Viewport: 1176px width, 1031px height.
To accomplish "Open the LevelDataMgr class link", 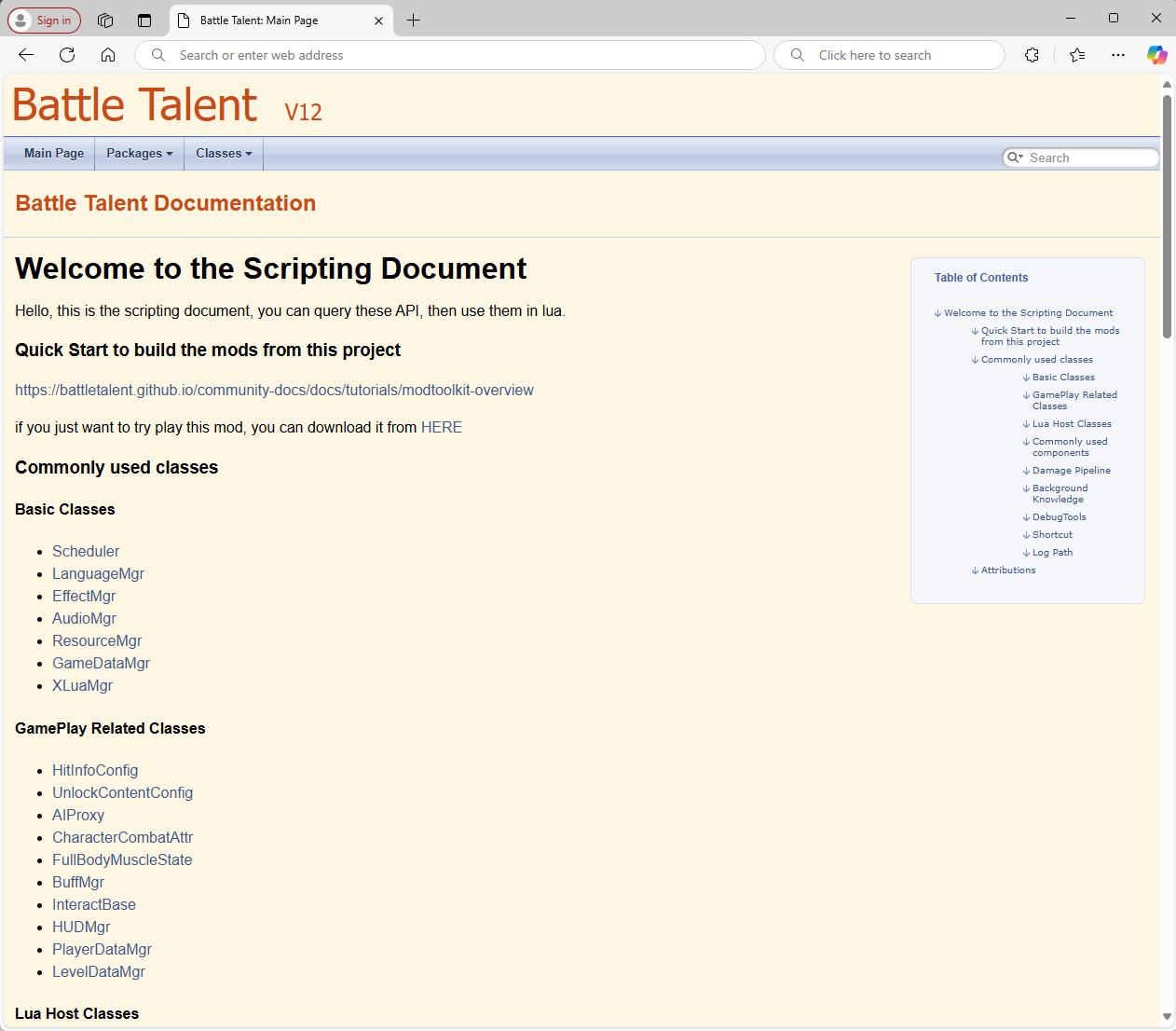I will (99, 971).
